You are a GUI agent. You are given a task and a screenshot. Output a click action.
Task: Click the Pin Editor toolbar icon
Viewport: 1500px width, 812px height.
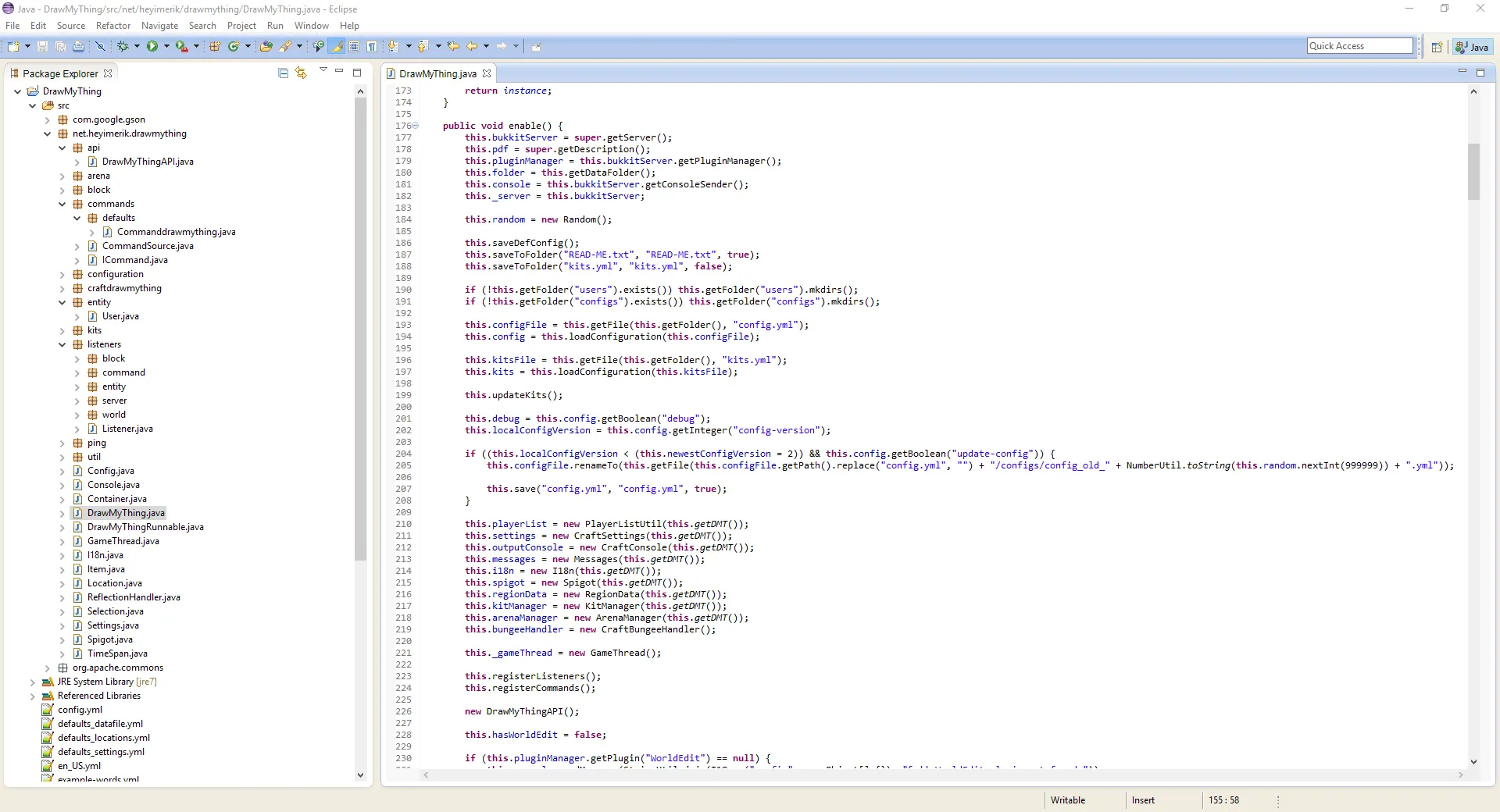tap(536, 47)
